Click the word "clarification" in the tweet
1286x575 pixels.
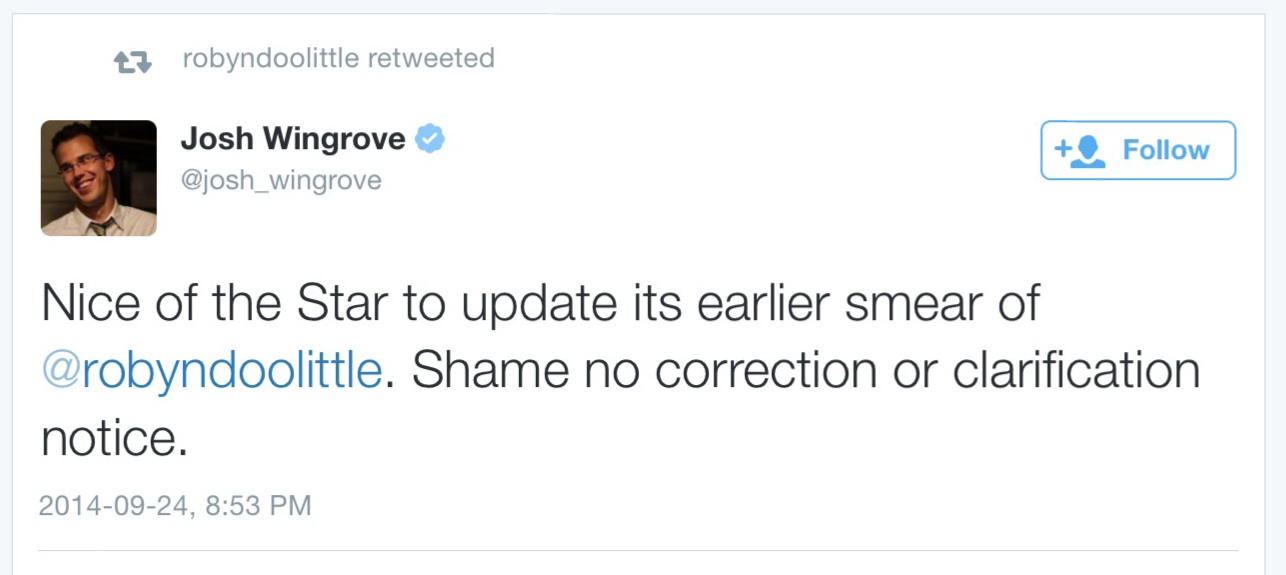point(1075,372)
